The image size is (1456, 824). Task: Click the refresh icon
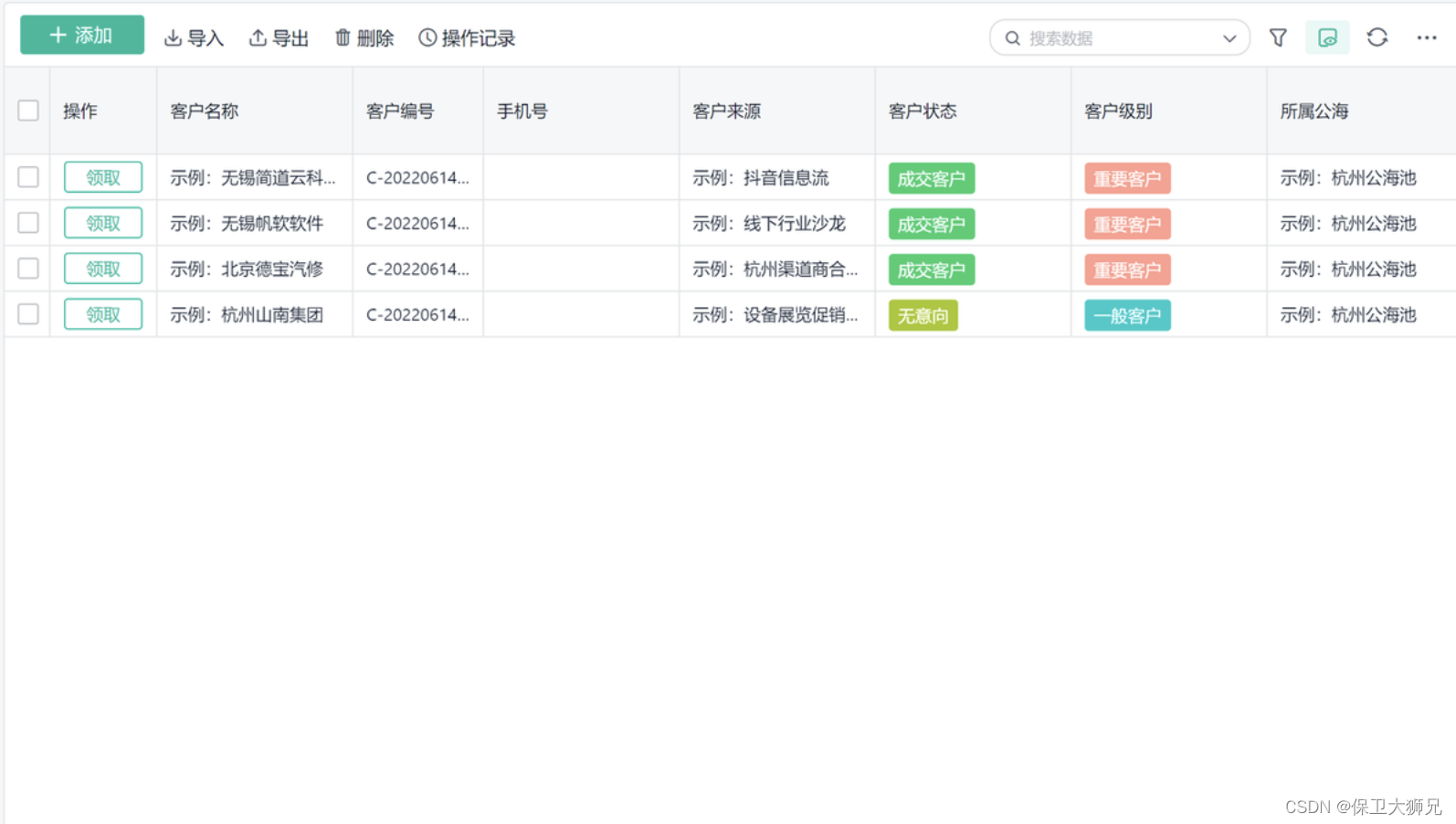tap(1377, 37)
